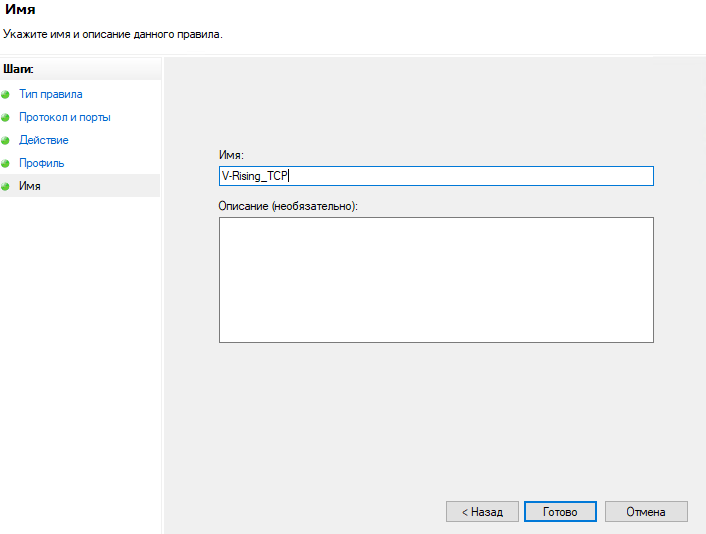The width and height of the screenshot is (706, 534).
Task: Click the green bullet beside "Действие"
Action: pos(6,141)
